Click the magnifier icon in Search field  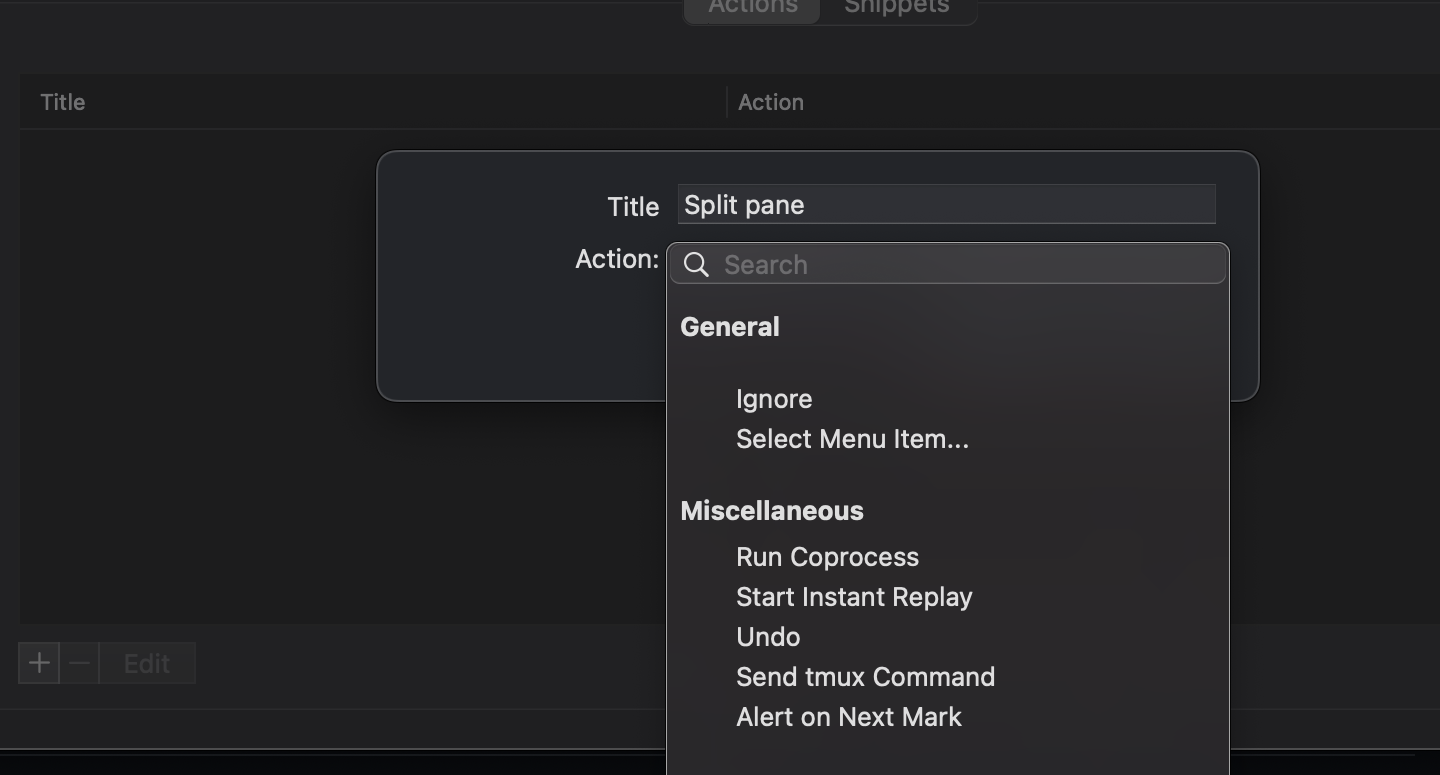697,265
